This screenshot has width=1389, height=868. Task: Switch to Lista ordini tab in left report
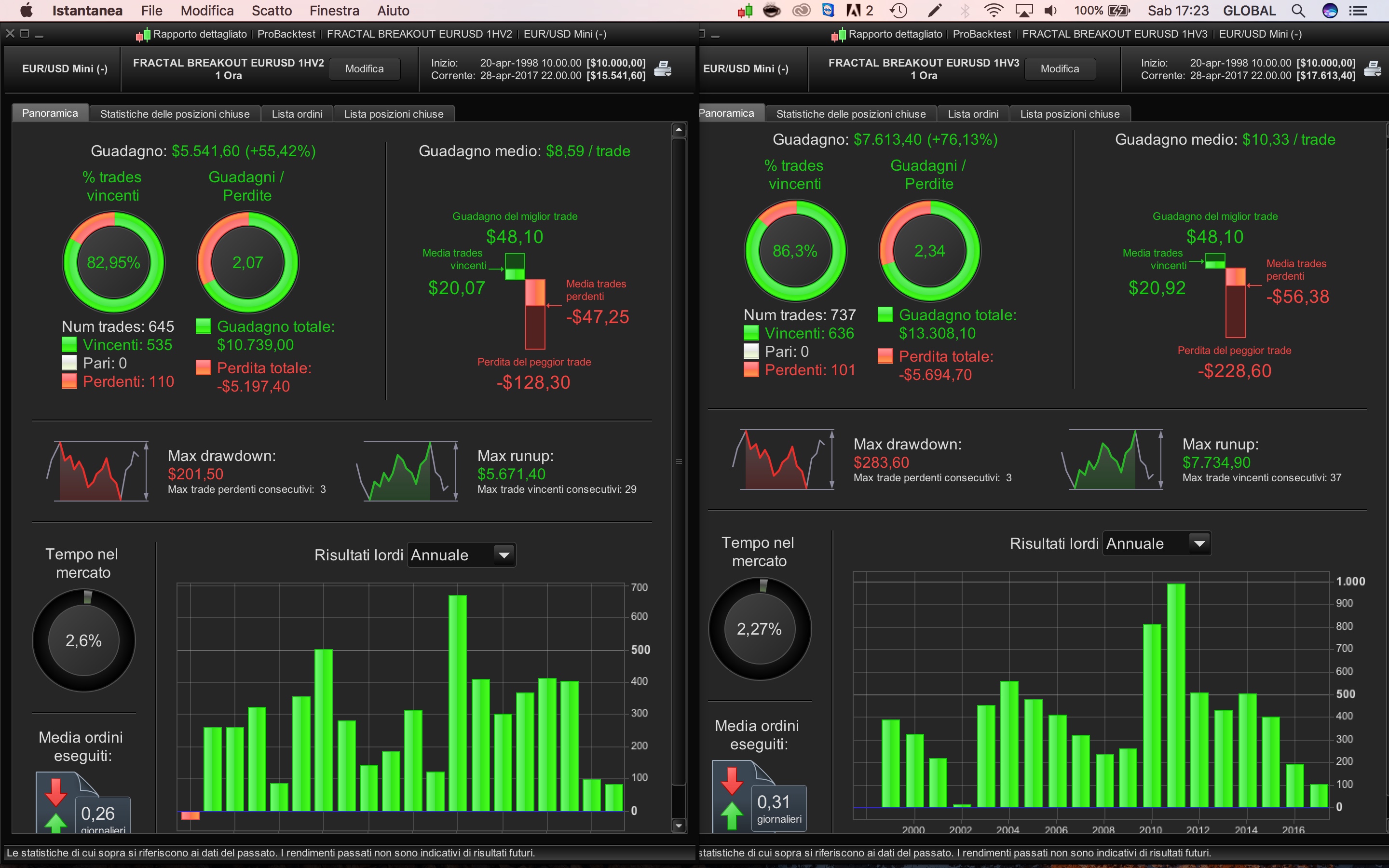click(297, 114)
